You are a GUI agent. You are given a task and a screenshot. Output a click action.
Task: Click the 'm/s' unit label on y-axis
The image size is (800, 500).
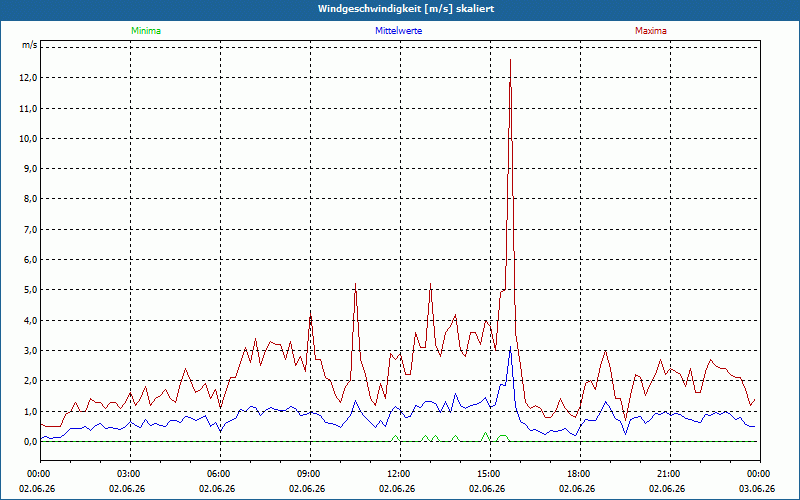click(x=29, y=45)
